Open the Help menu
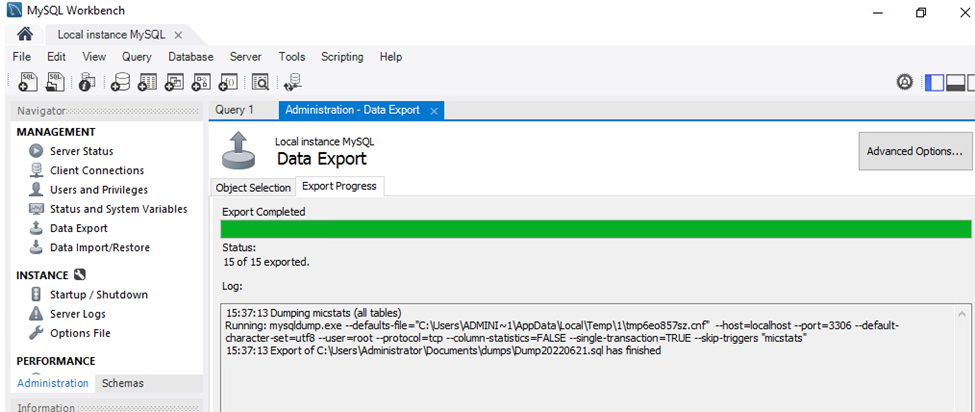975x412 pixels. coord(391,57)
